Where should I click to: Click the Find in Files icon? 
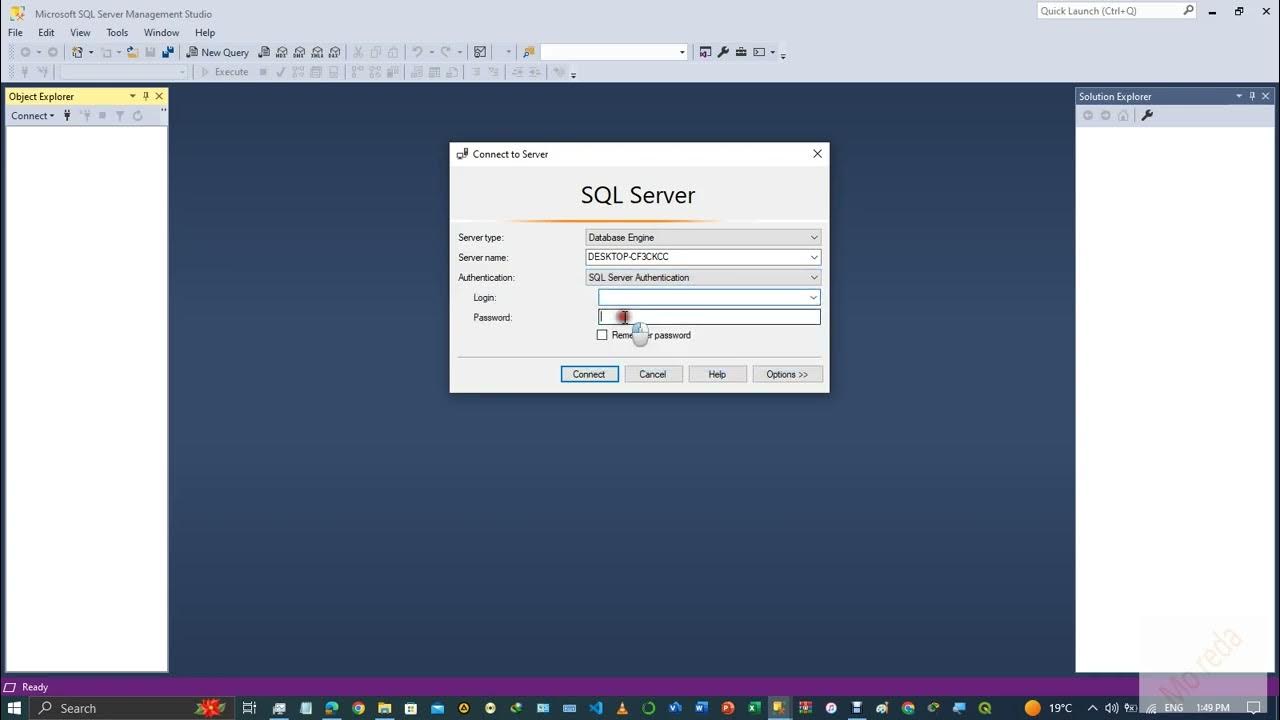pyautogui.click(x=529, y=52)
